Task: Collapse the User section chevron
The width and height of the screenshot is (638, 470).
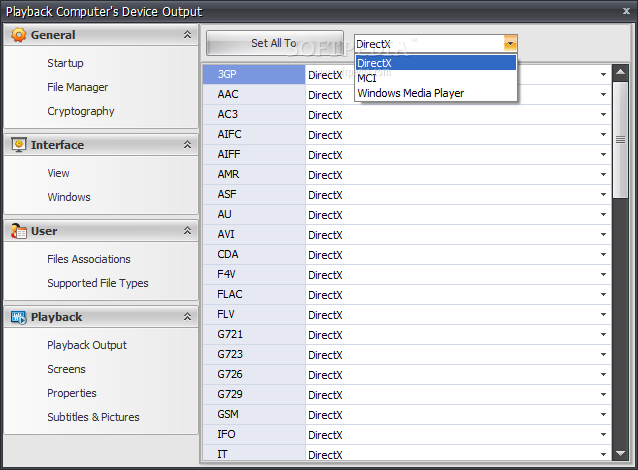Action: tap(187, 231)
